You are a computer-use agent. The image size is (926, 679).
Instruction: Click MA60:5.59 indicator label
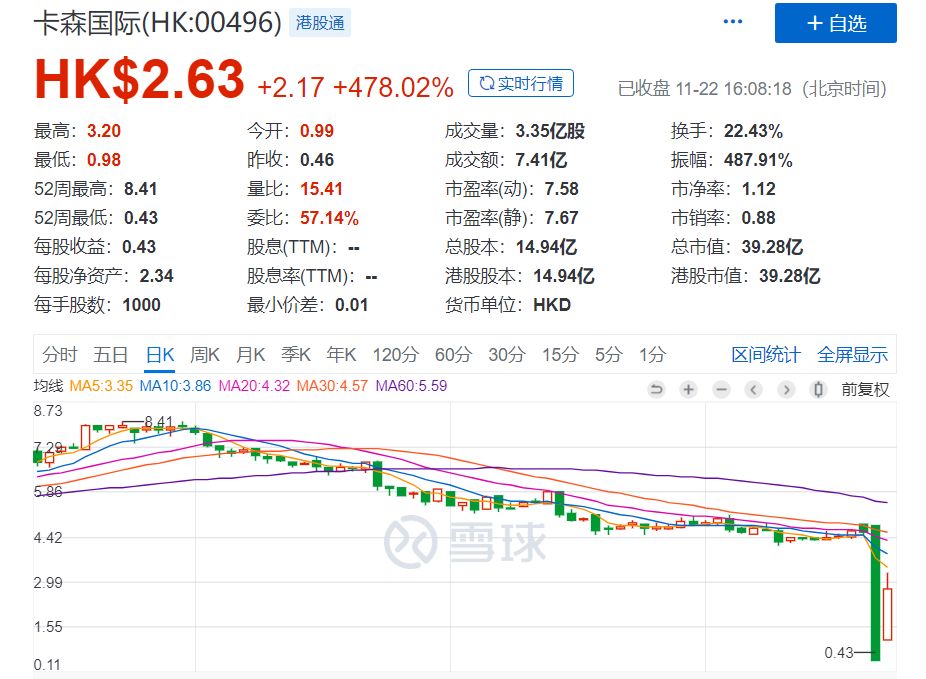click(411, 386)
